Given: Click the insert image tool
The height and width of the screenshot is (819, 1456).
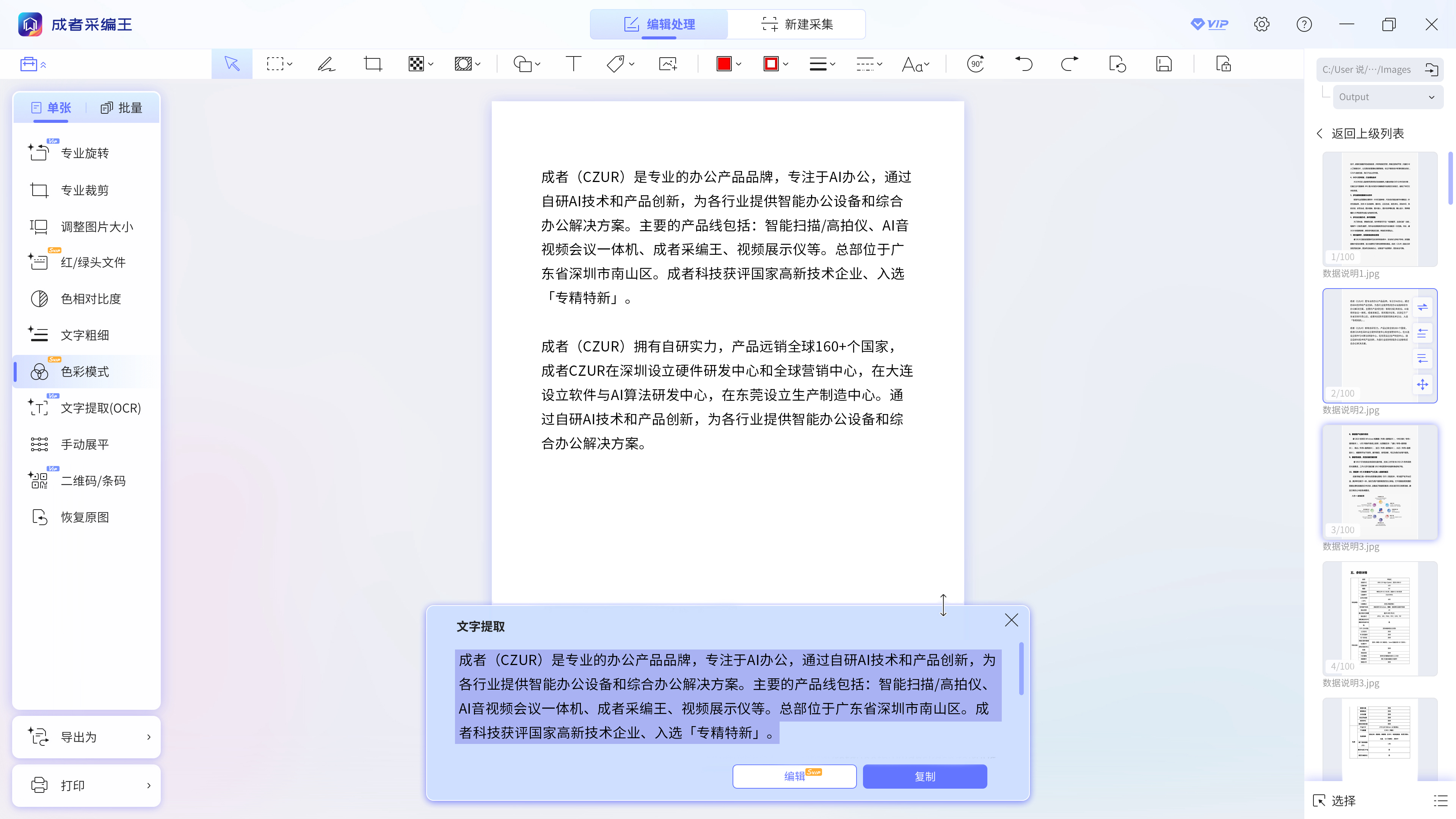Looking at the screenshot, I should 668,64.
